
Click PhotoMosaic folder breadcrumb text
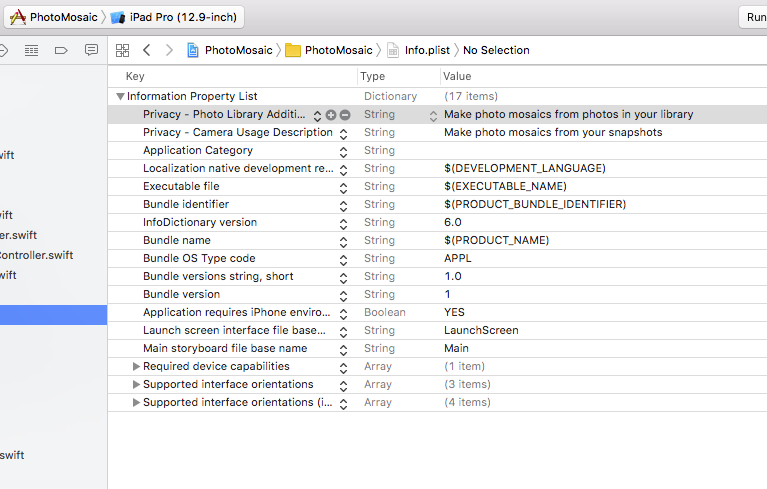click(338, 50)
